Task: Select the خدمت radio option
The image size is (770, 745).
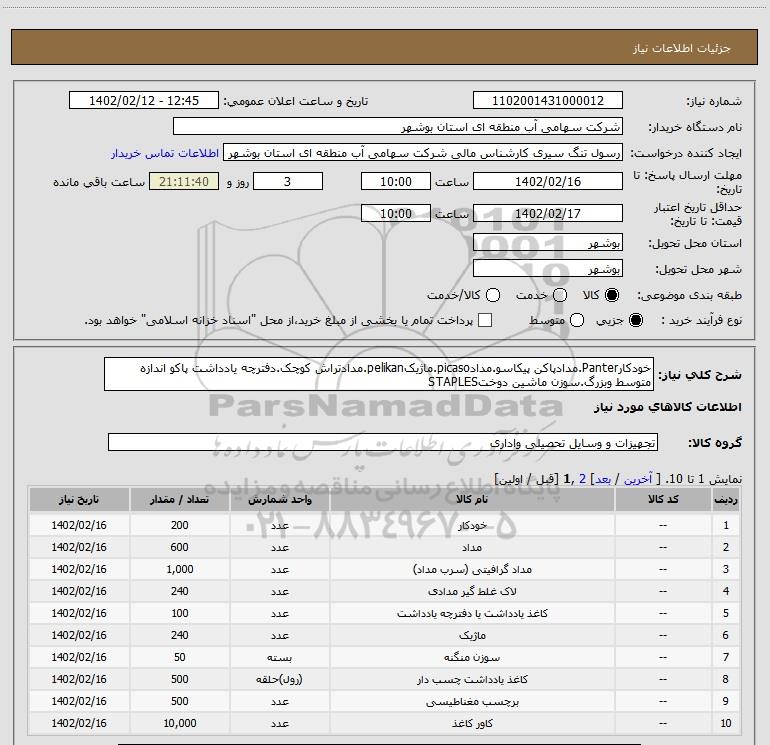Action: coord(560,295)
